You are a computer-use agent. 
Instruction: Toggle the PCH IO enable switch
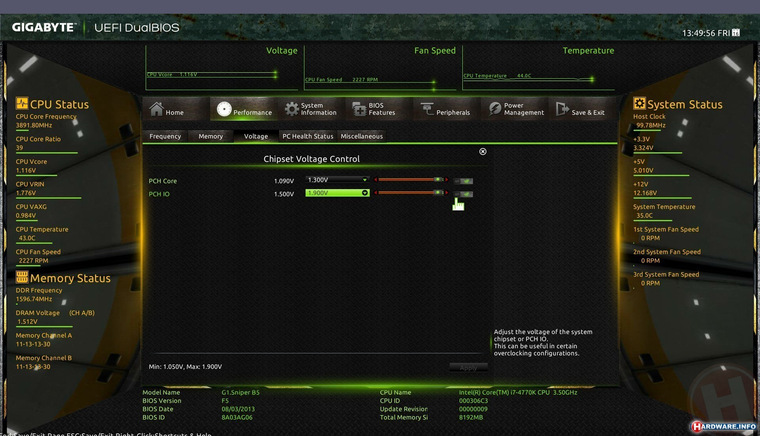tap(464, 194)
